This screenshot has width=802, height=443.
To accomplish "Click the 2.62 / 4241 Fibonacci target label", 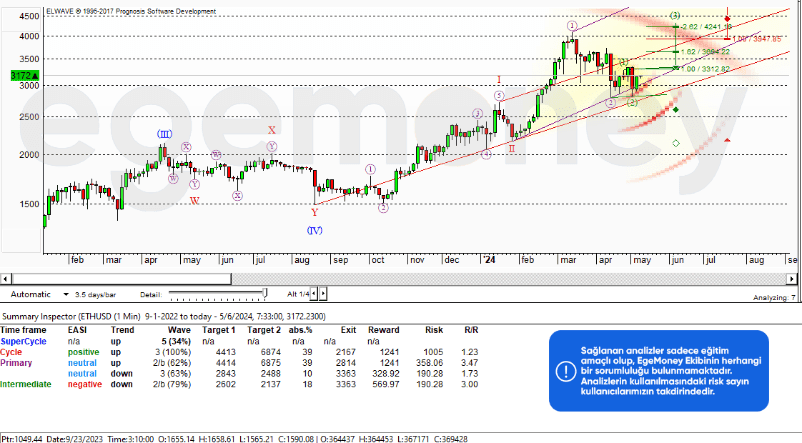I will coord(705,27).
